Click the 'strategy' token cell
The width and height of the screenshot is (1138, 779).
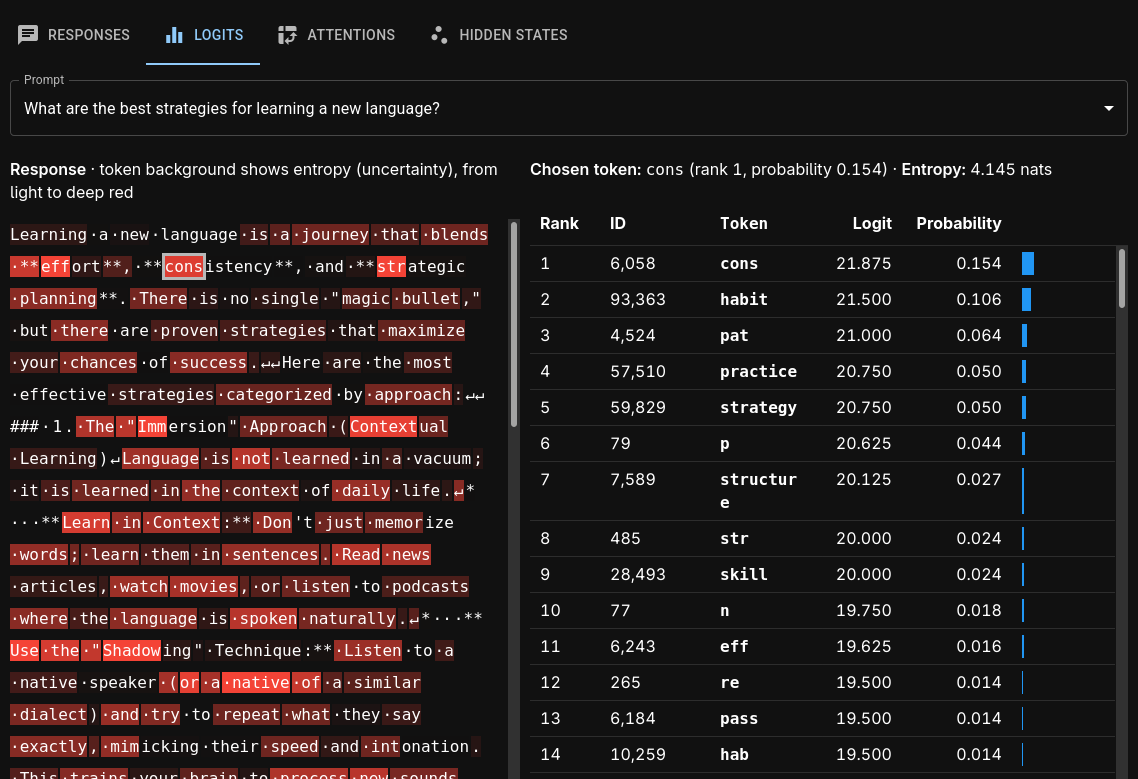(758, 407)
